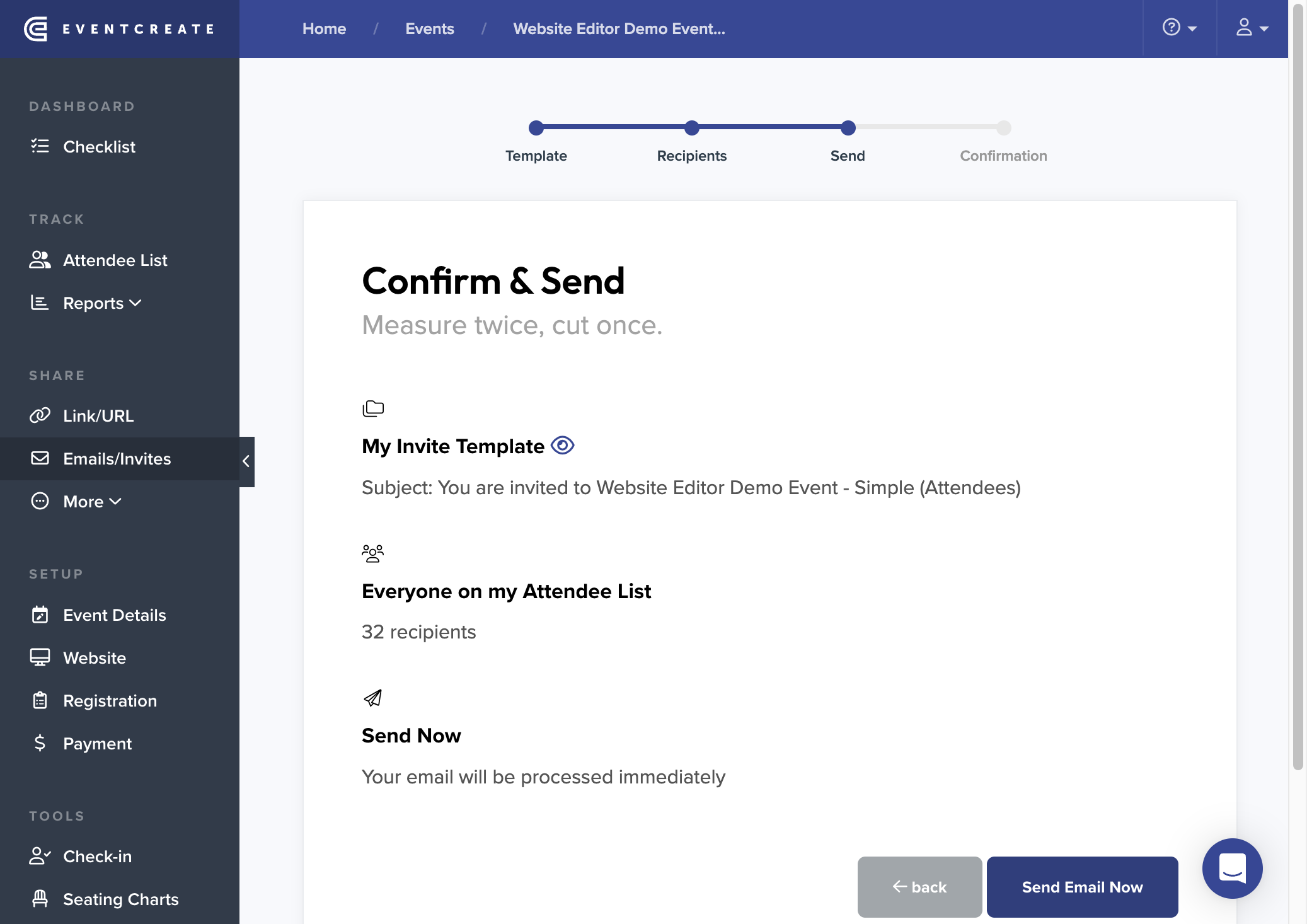Screen dimensions: 1307x924
Task: Click the recipients group icon
Action: 373,553
